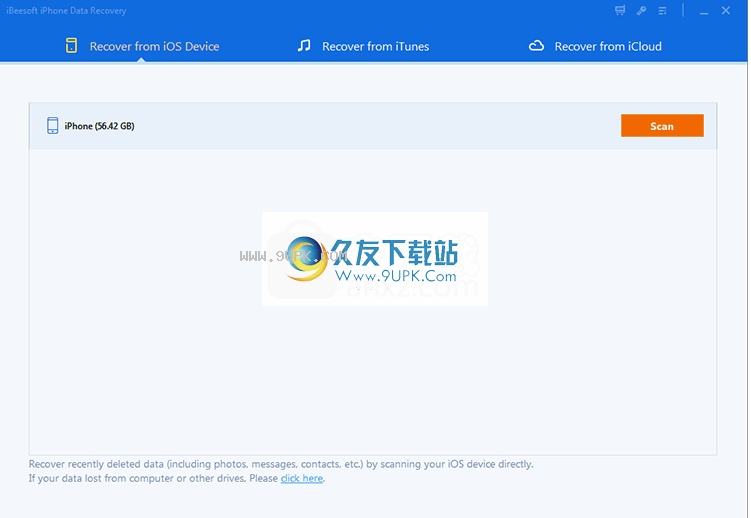Click the iBeesoft iPhone Data Recovery title
751x518 pixels.
(66, 11)
